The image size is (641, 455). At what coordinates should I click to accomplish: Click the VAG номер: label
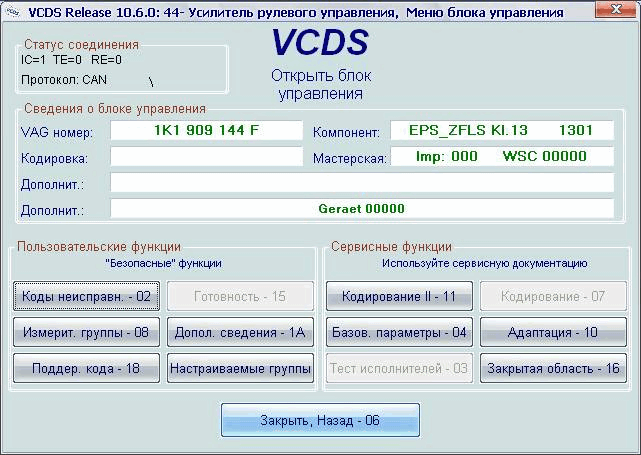[56, 132]
